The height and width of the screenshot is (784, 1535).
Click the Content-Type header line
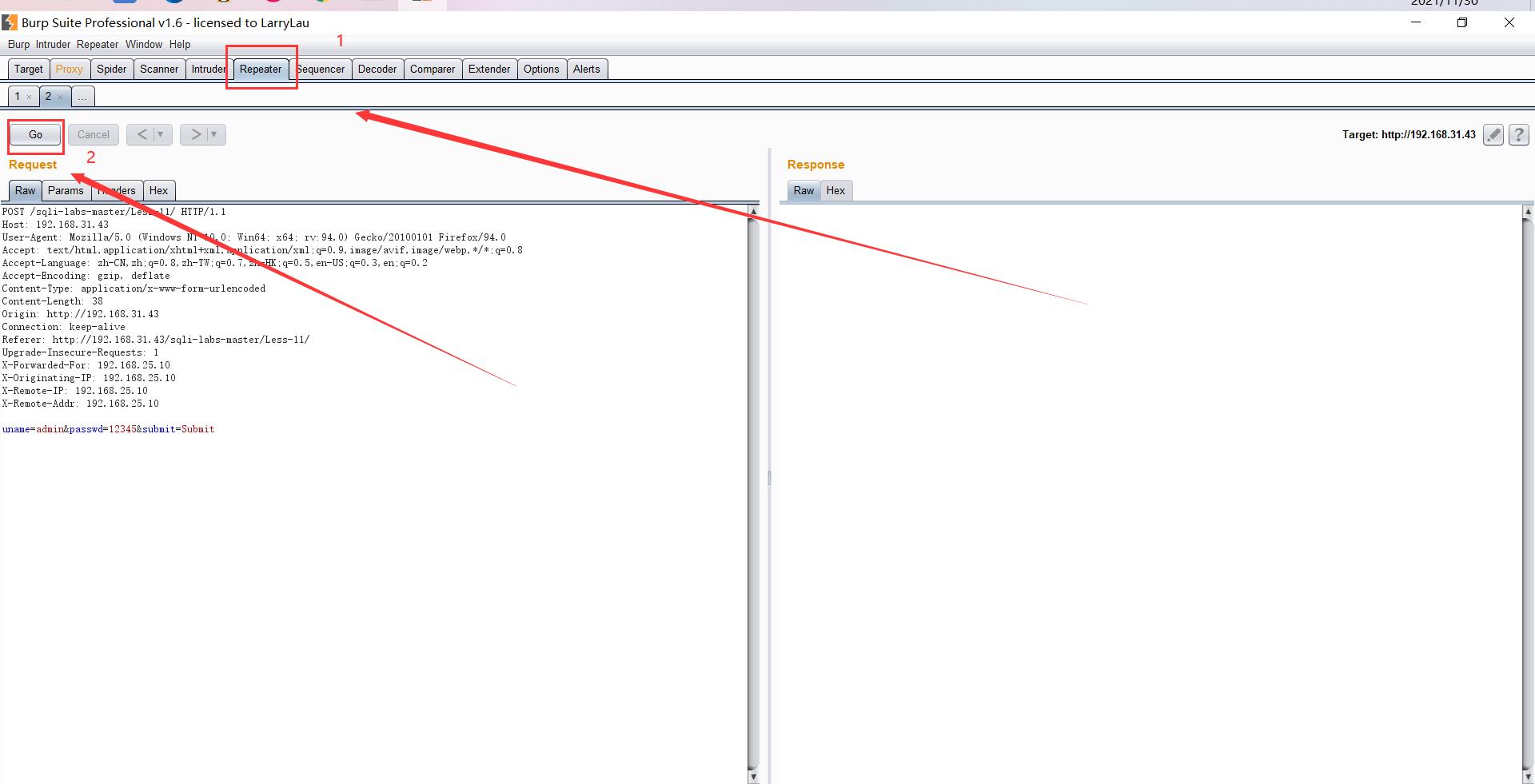coord(134,289)
